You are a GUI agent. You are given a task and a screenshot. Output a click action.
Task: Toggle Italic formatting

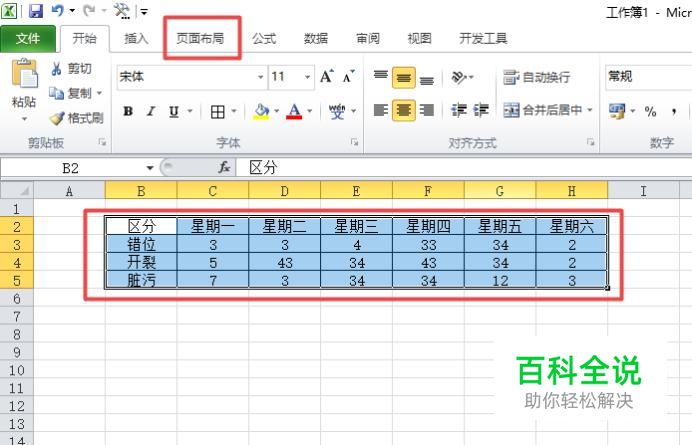click(x=151, y=111)
